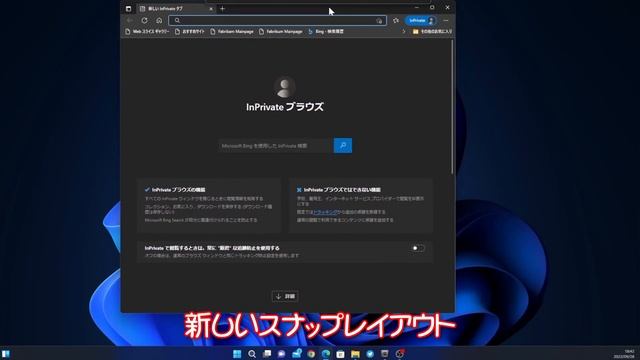
Task: Open the Windows Start menu
Action: (x=237, y=354)
